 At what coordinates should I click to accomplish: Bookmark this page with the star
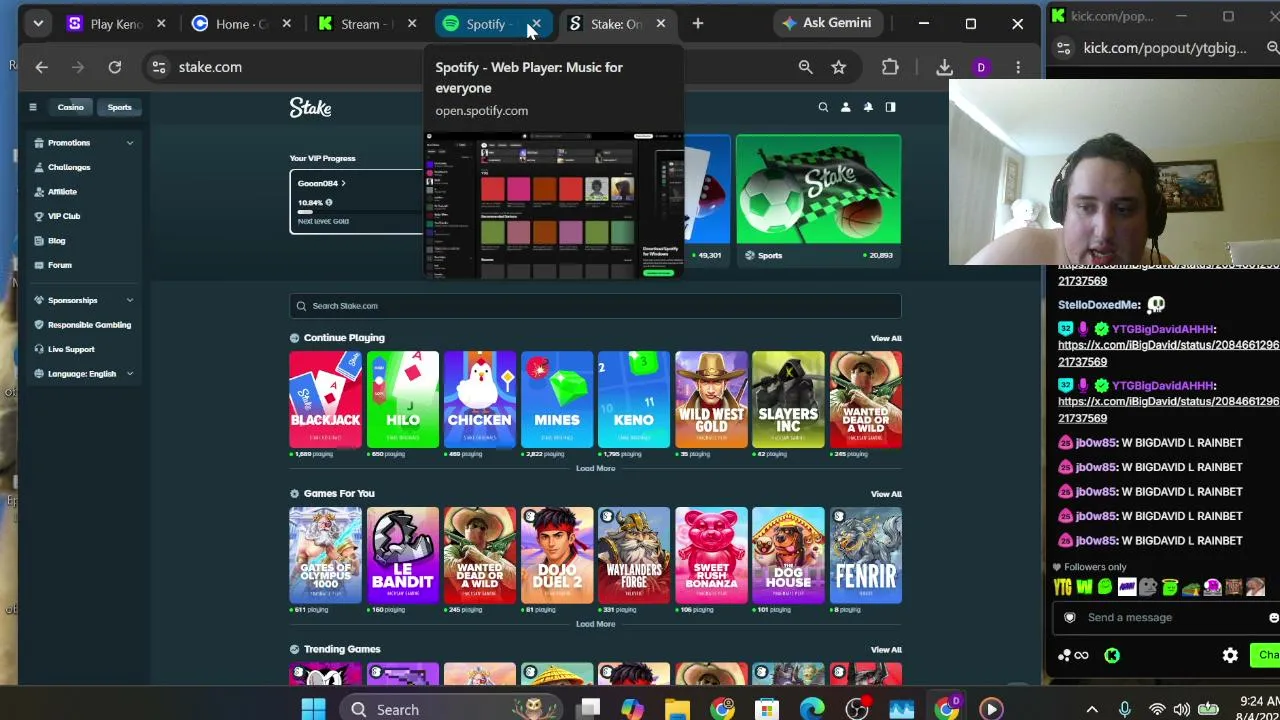click(838, 67)
